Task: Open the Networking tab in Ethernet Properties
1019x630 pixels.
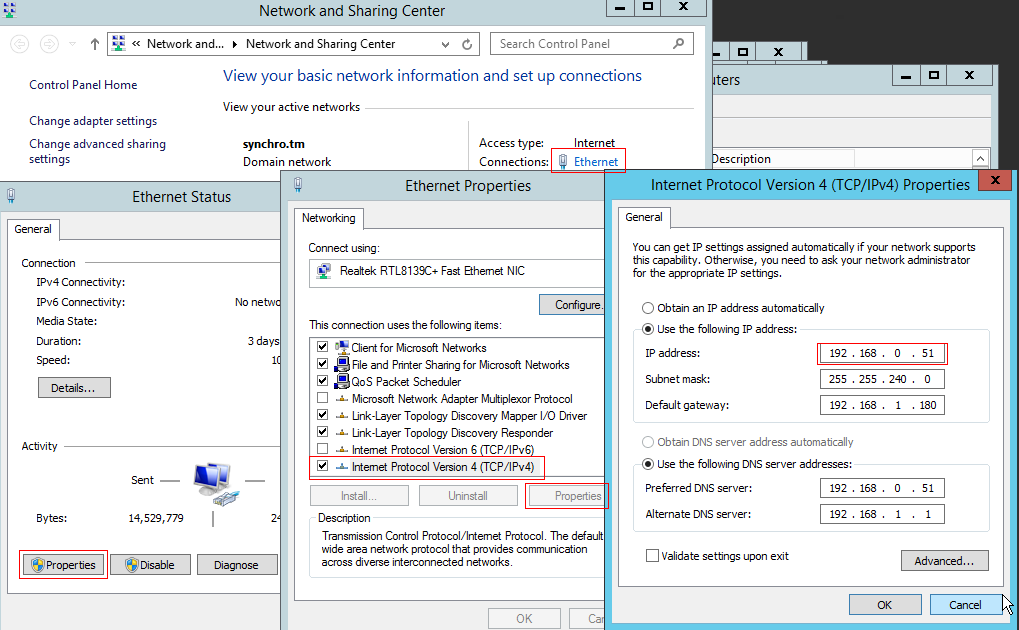Action: [x=328, y=218]
